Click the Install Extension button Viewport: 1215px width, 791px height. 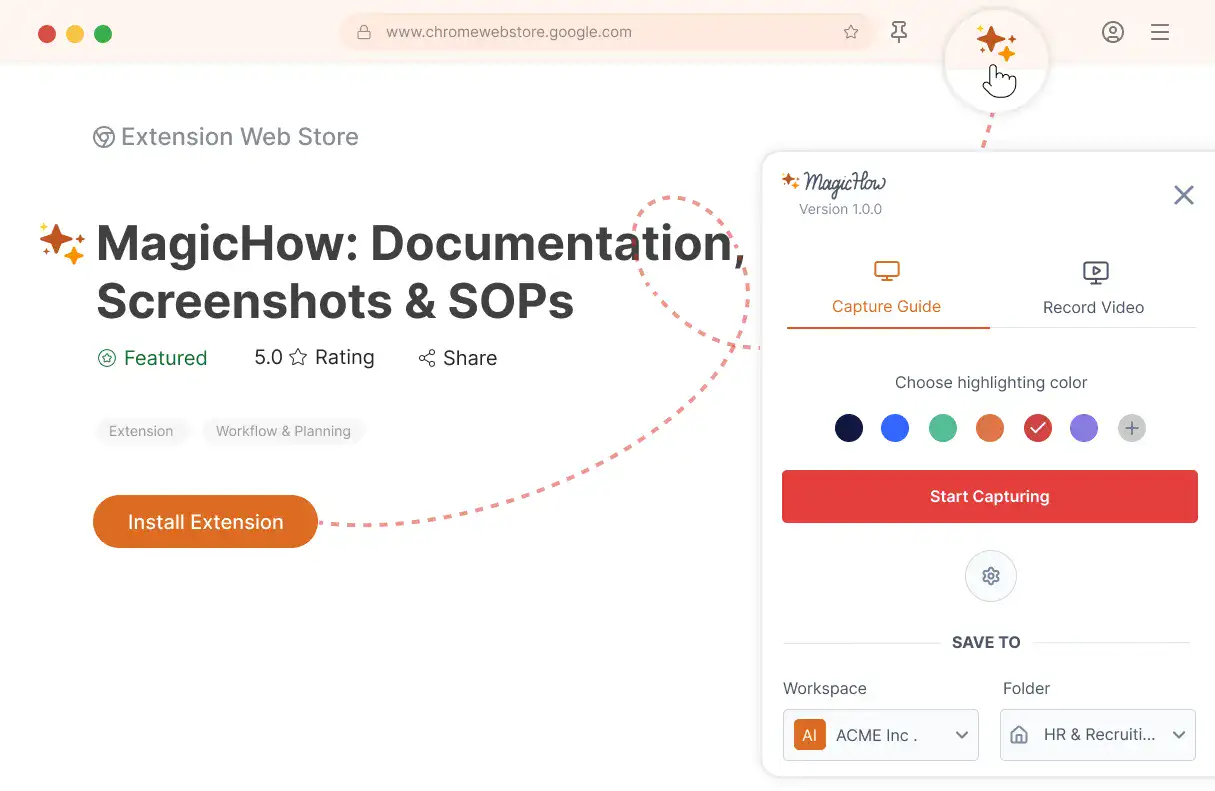pyautogui.click(x=204, y=521)
